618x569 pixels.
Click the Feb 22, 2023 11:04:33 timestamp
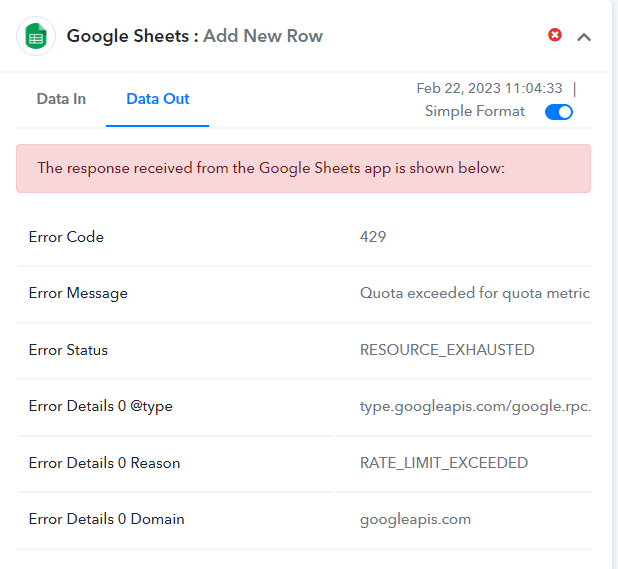coord(489,88)
